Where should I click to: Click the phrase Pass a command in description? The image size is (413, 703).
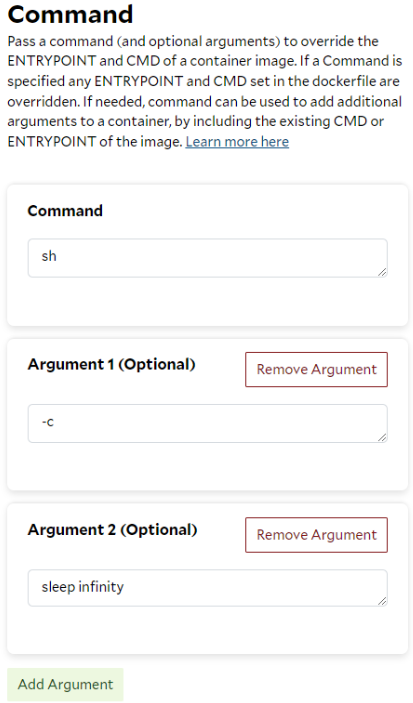tap(58, 41)
